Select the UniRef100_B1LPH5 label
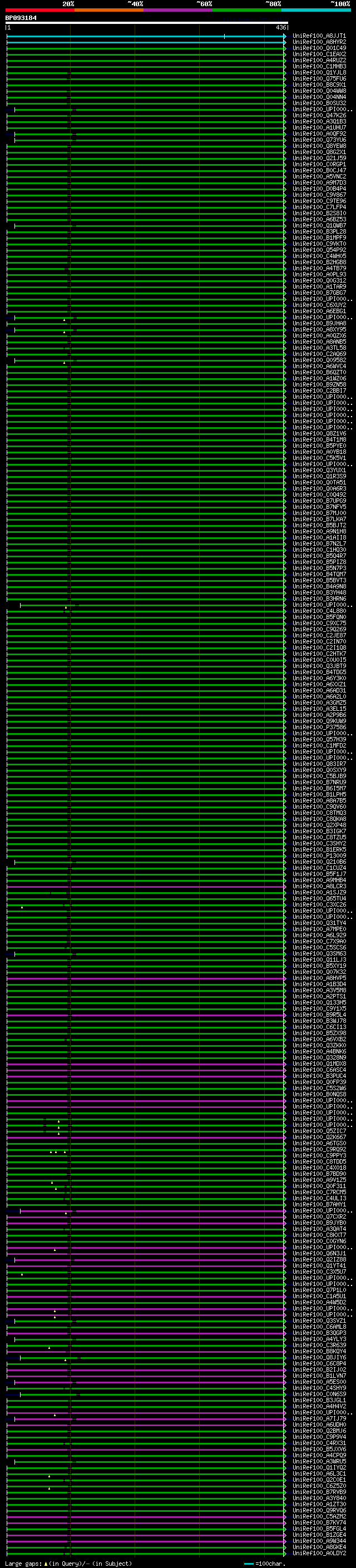The image size is (356, 1568). point(319,795)
